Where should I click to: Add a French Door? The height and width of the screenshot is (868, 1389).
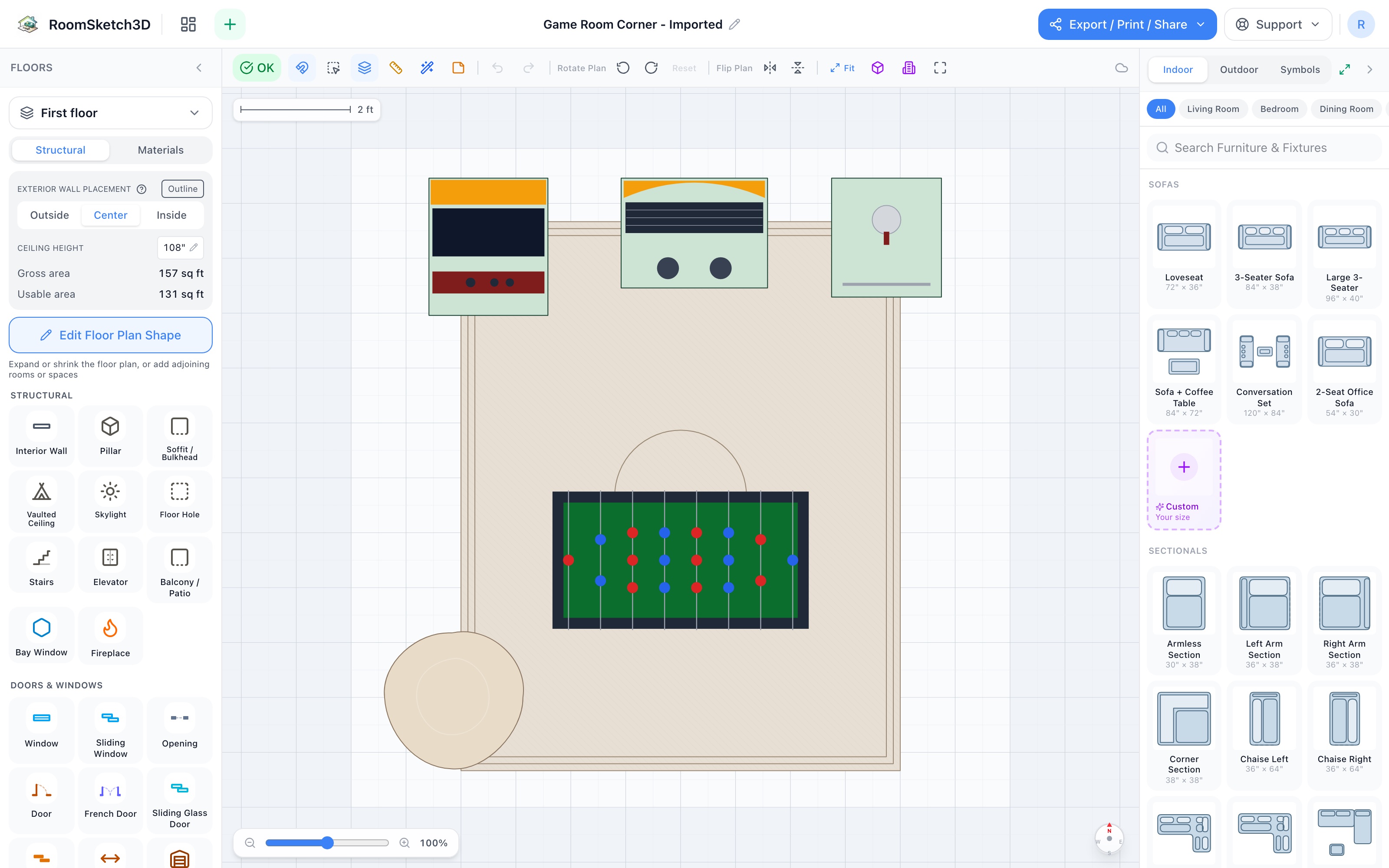[x=110, y=800]
